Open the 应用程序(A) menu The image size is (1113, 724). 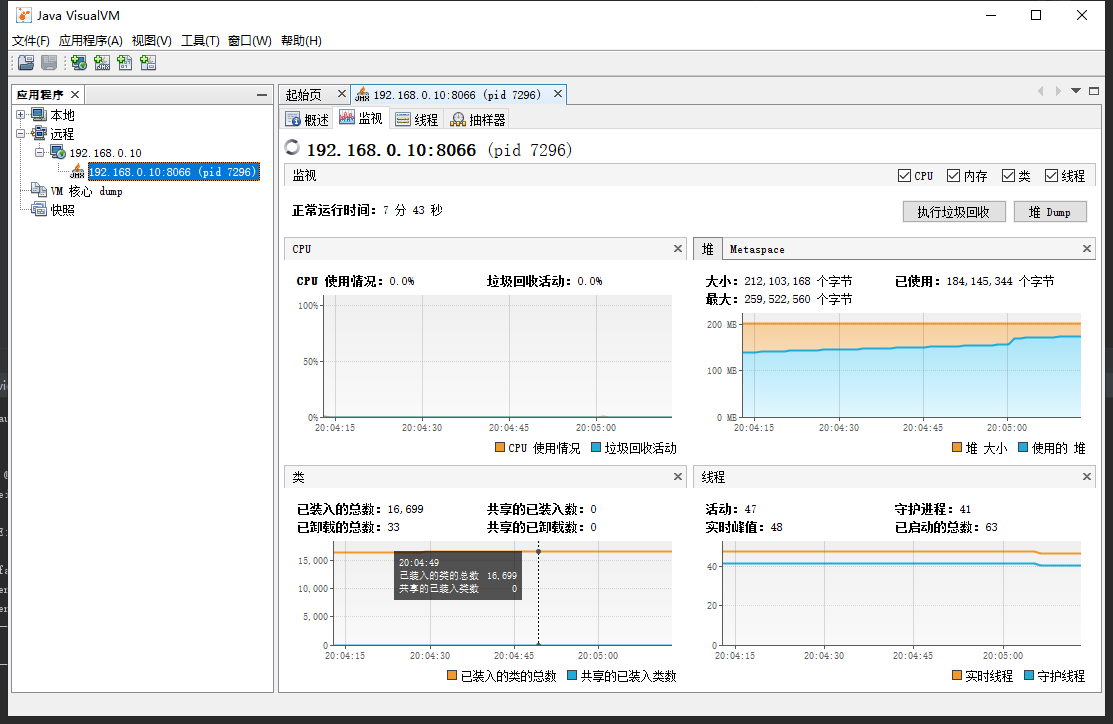pos(90,40)
